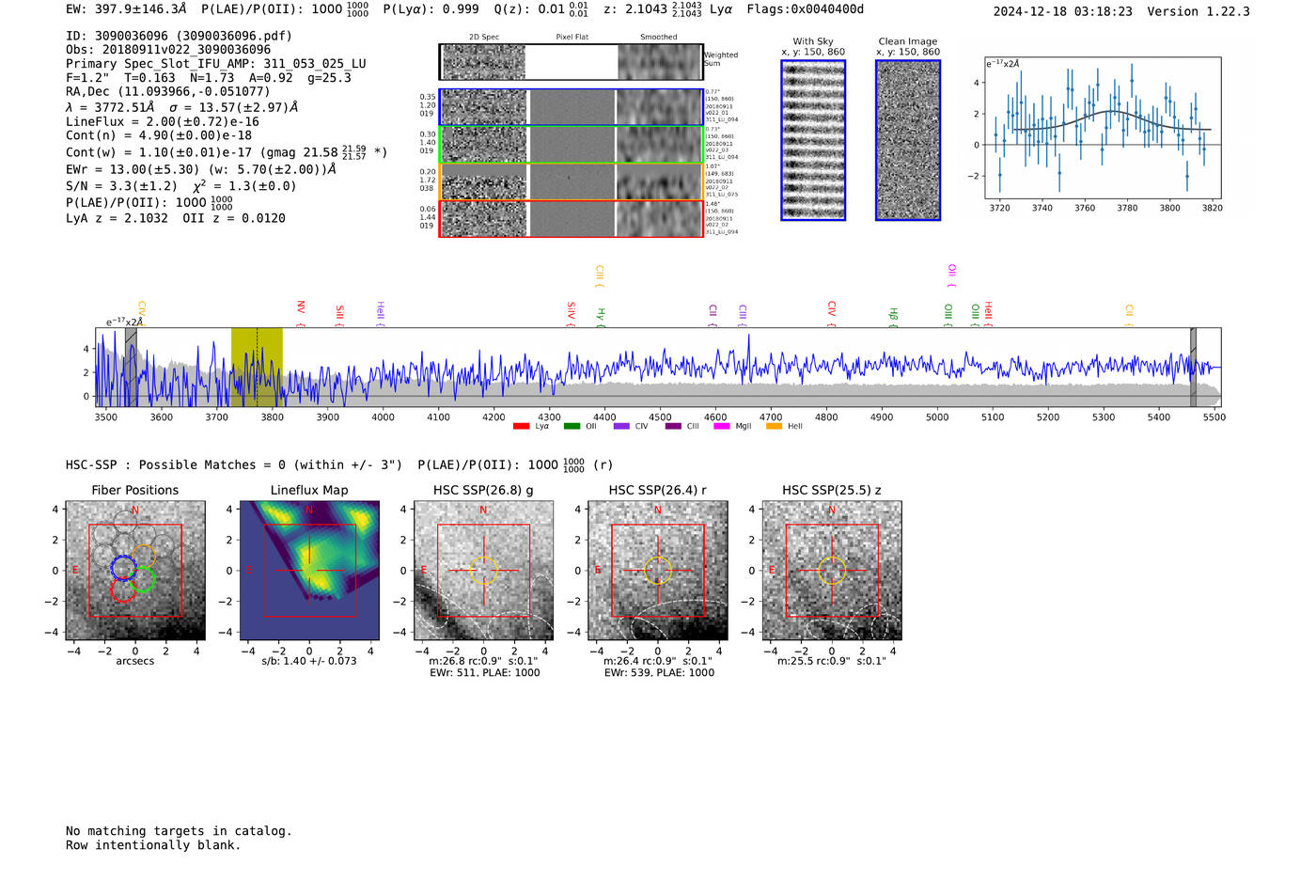Viewport: 1316px width, 896px height.
Task: Click the yellow highlighted region in the spectrum
Action: [257, 367]
